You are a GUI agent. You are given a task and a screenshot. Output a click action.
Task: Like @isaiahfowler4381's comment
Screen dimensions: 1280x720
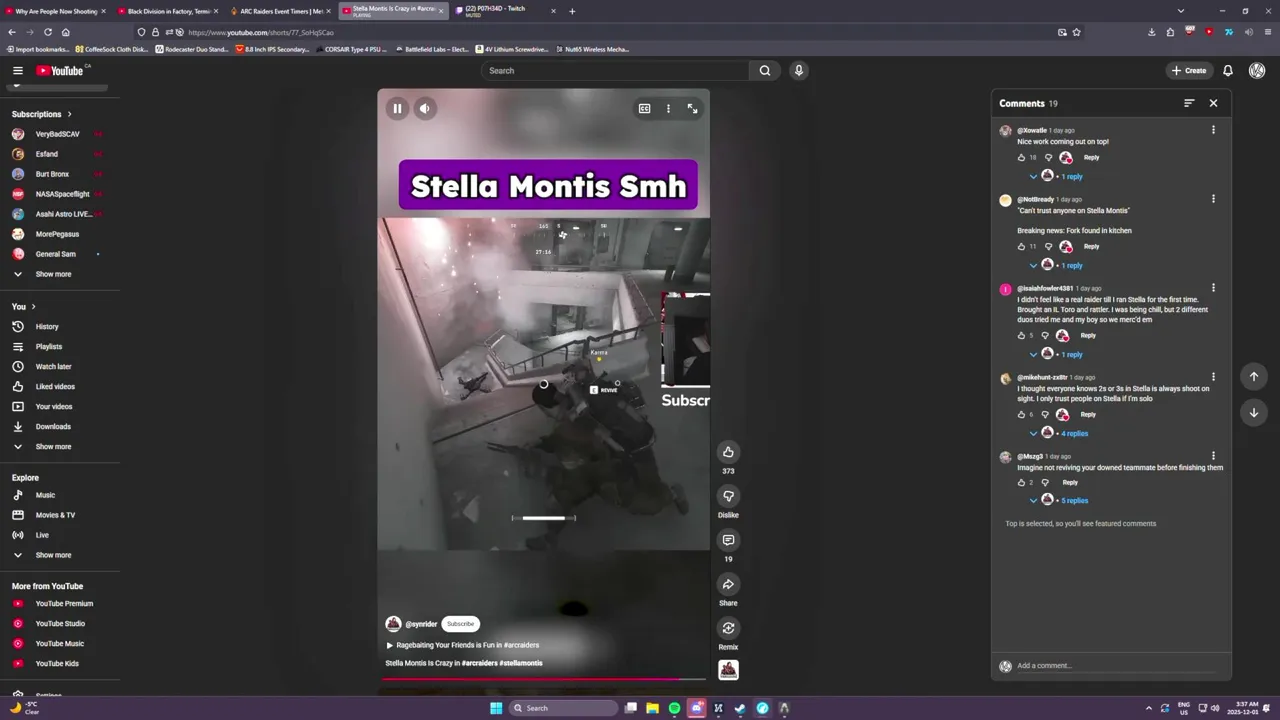[1021, 336]
